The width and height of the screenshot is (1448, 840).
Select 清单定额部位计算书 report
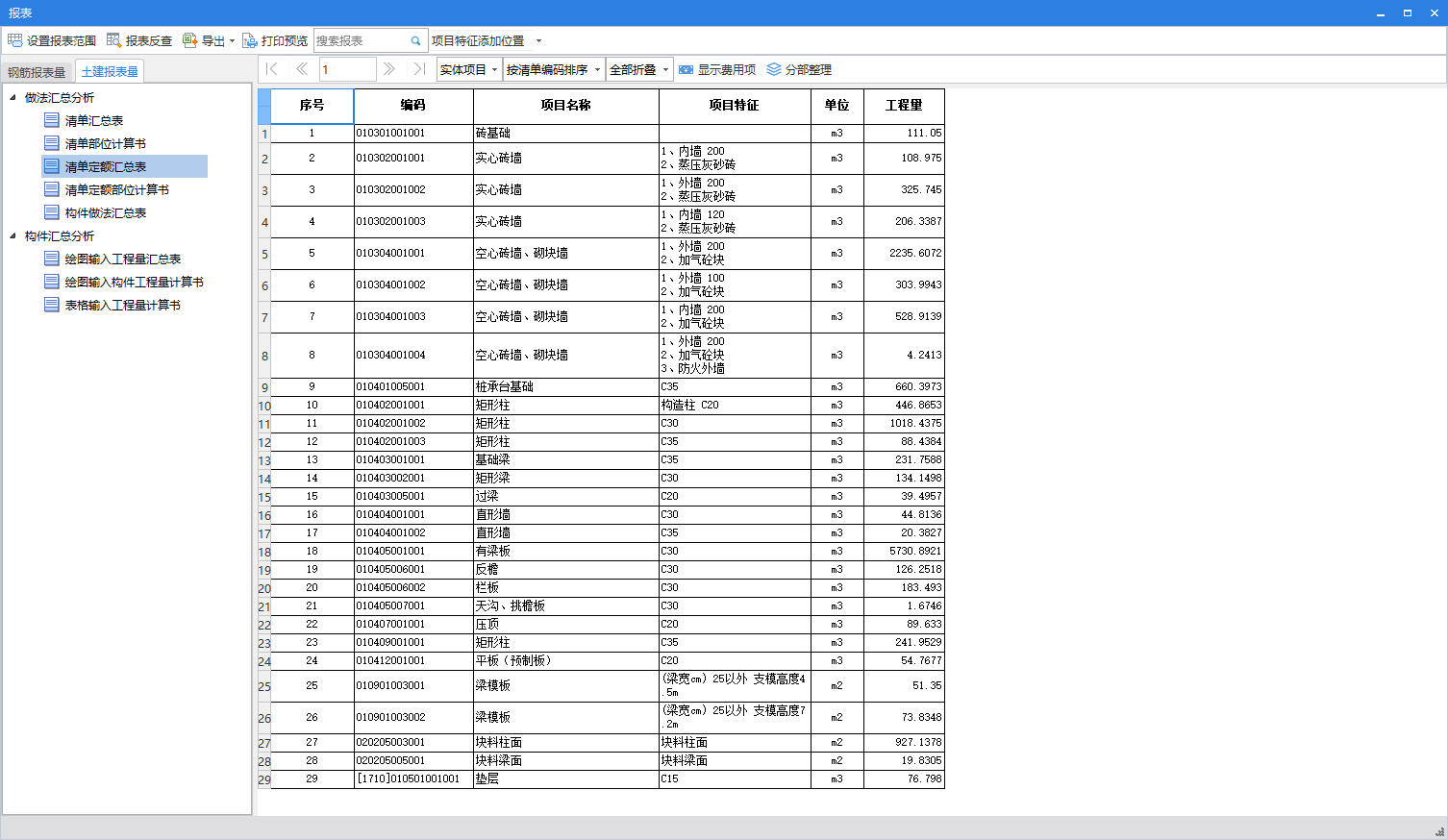(x=117, y=189)
